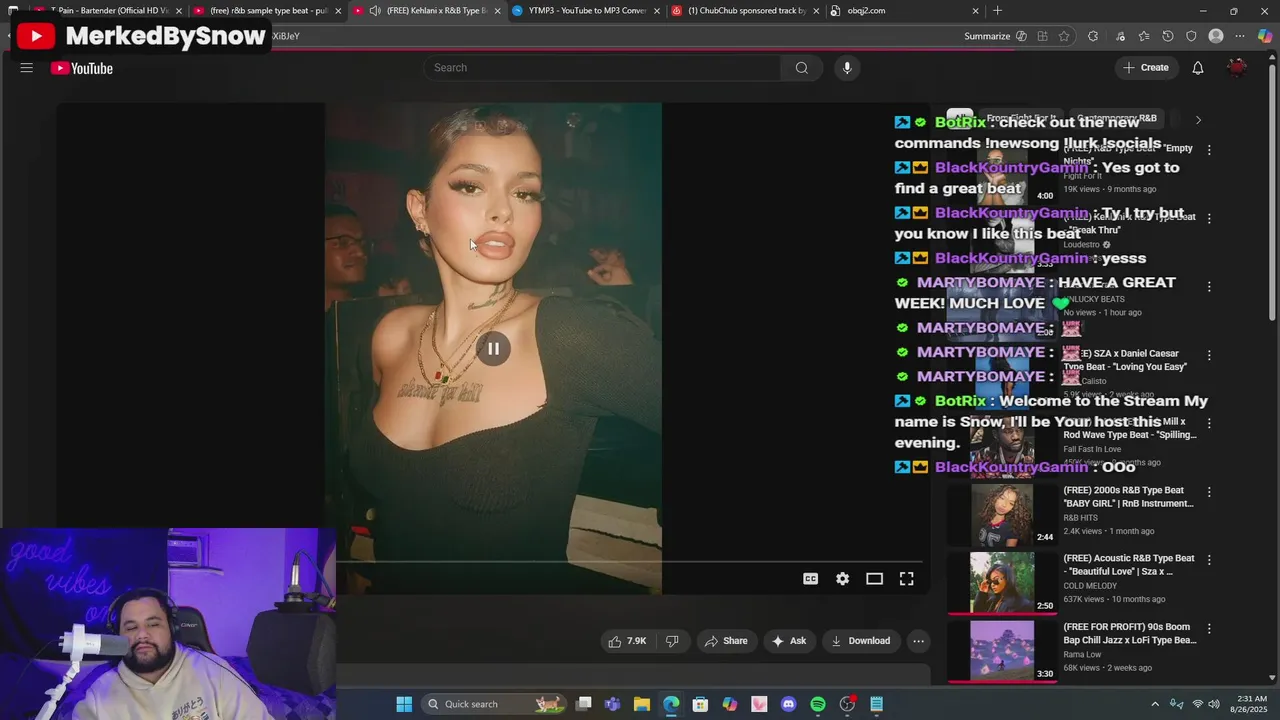The width and height of the screenshot is (1280, 720).
Task: Open Edge favorites list icon
Action: 1143,36
